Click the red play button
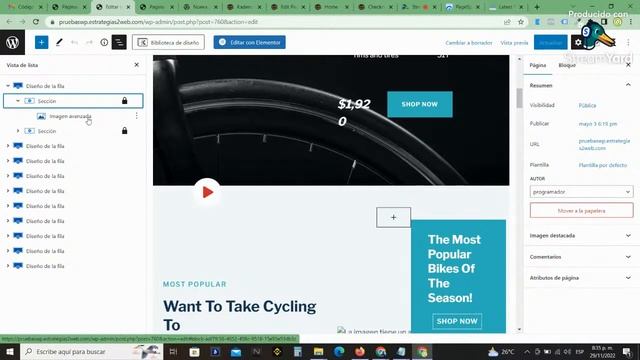The image size is (640, 360). click(x=207, y=192)
